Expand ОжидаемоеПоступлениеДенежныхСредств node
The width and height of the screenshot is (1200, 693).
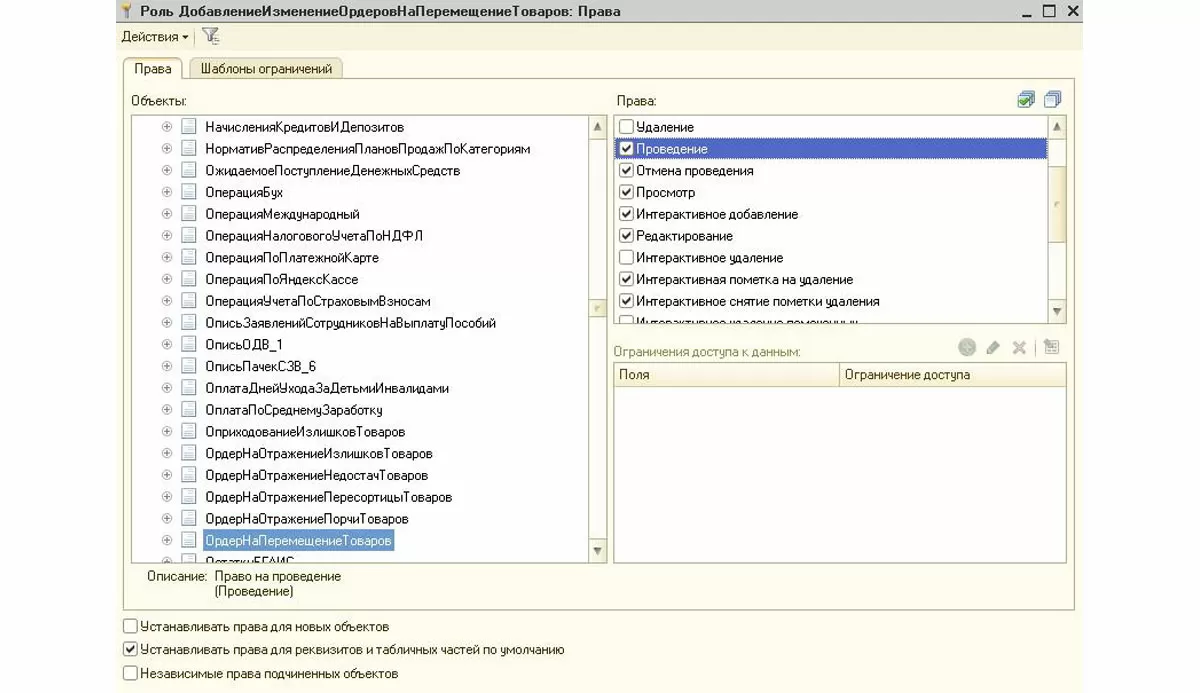[167, 171]
